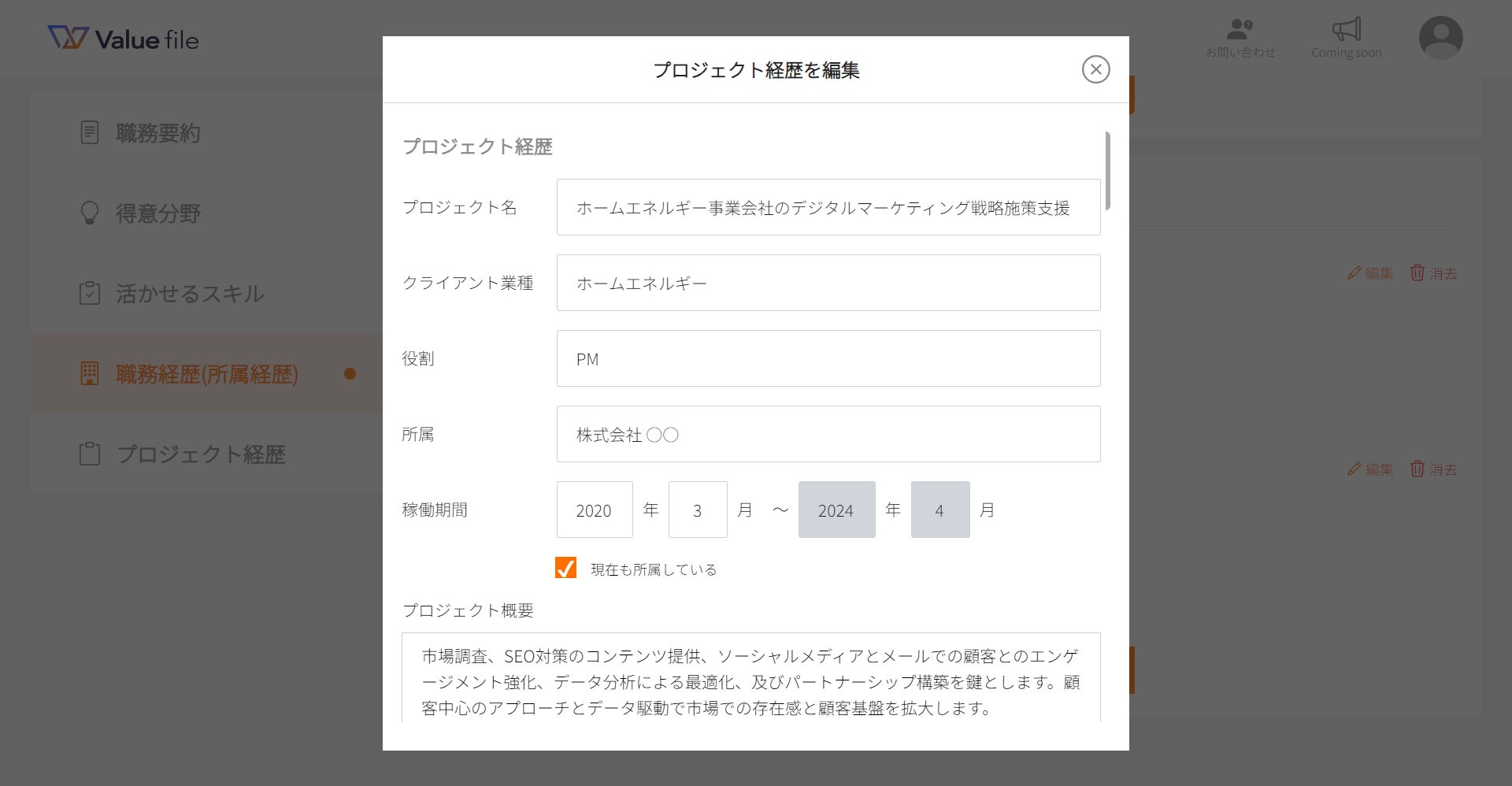This screenshot has height=786, width=1512.
Task: Select プロジェクト経歴 in sidebar menu
Action: click(201, 454)
